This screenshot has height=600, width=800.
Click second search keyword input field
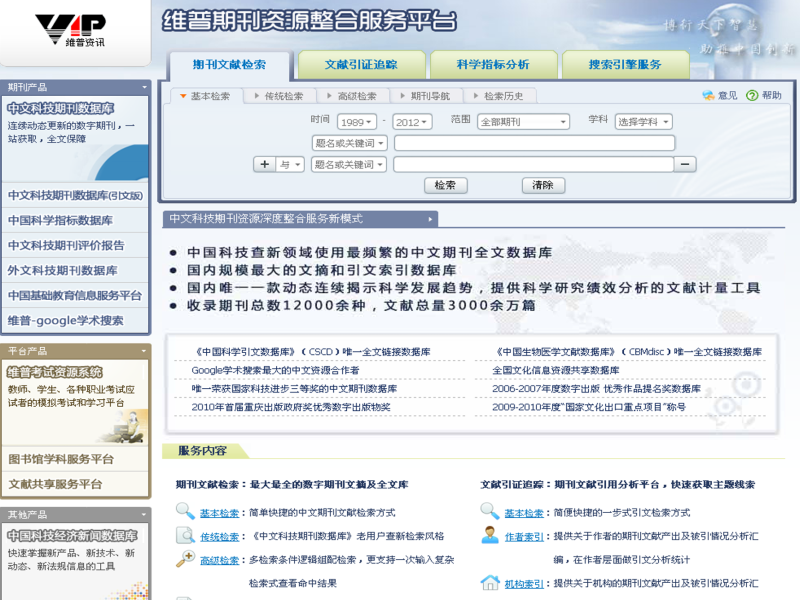point(534,164)
